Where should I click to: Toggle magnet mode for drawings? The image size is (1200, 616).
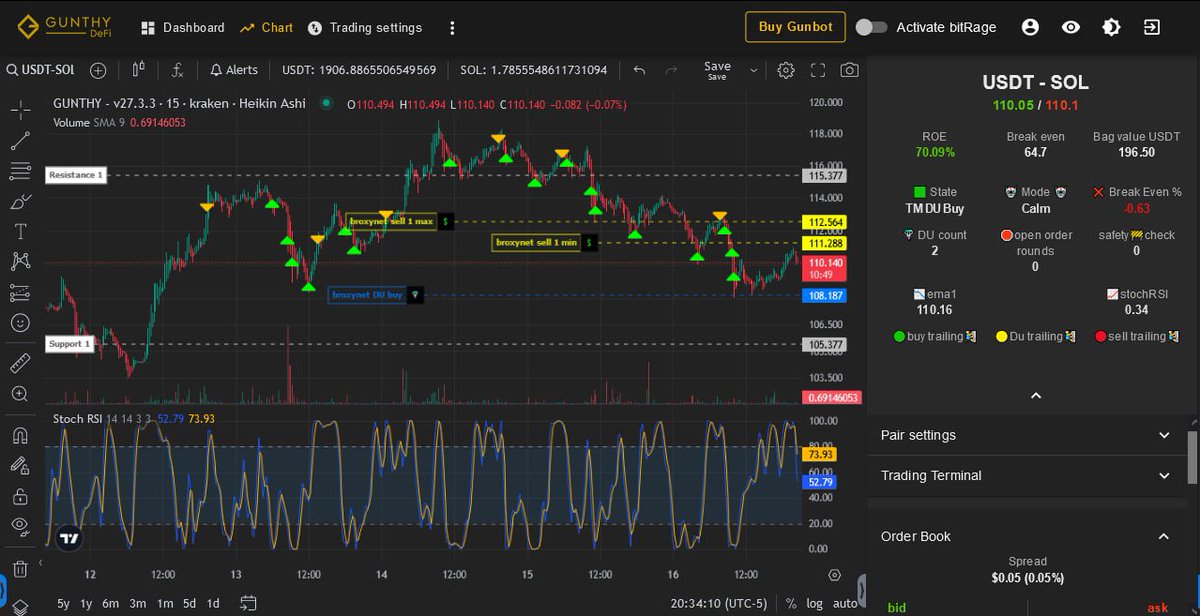[20, 435]
